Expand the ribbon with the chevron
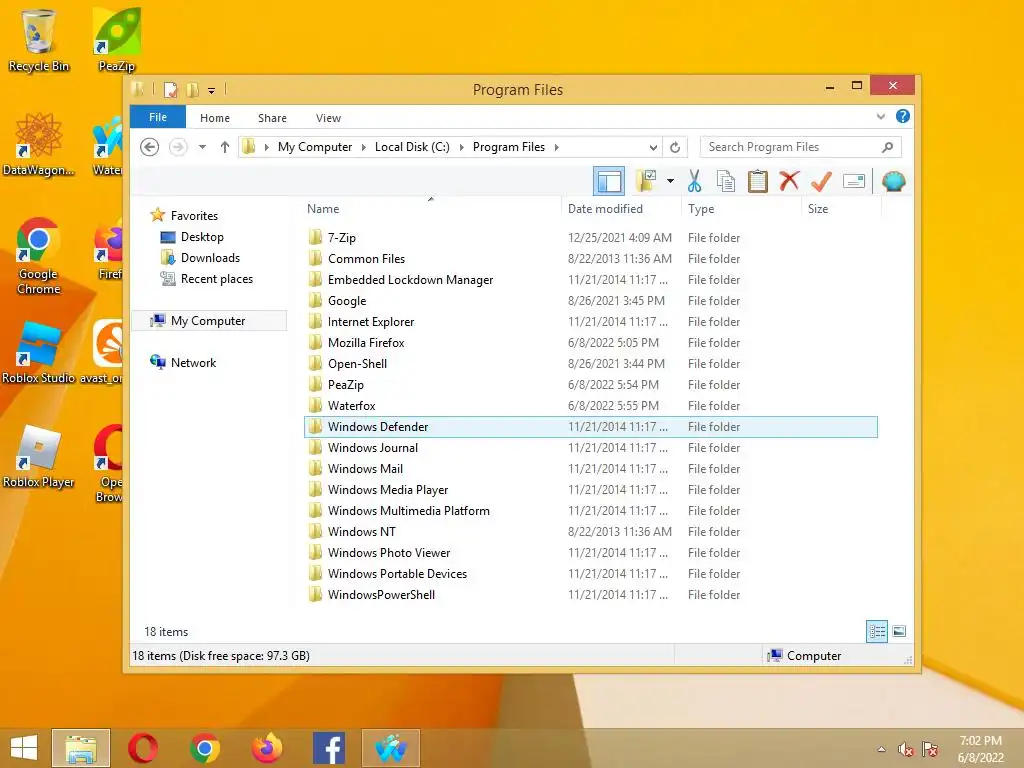The height and width of the screenshot is (768, 1024). click(880, 117)
